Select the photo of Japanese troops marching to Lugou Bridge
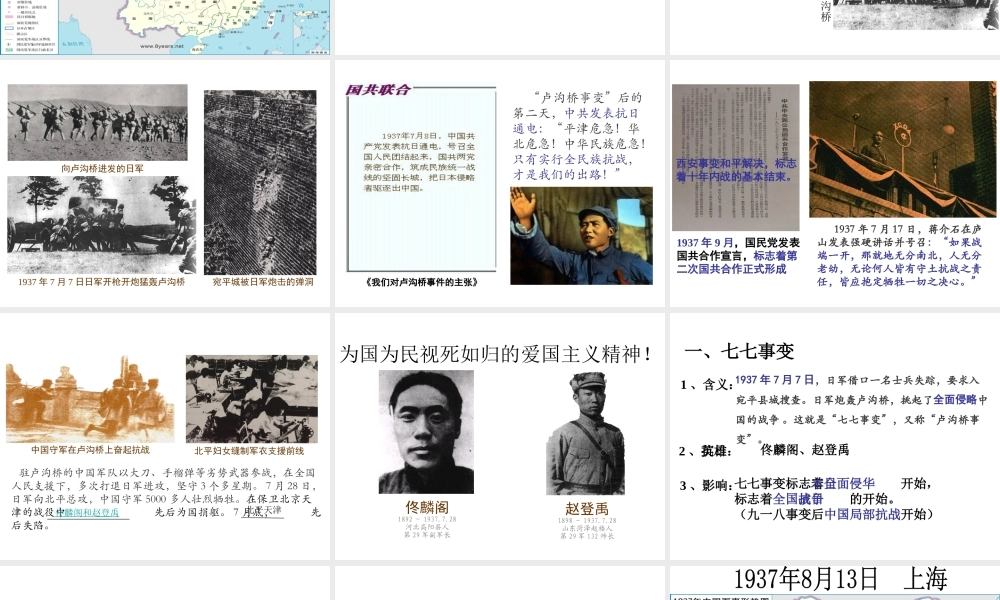 [98, 122]
